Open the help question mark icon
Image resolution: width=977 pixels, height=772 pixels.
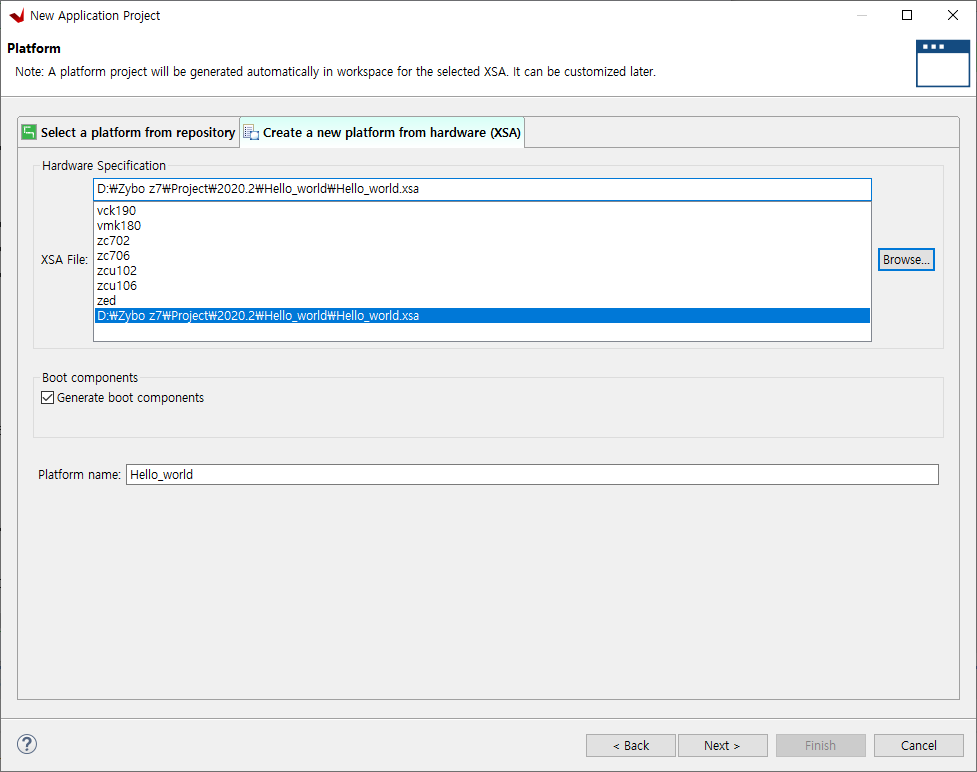[x=27, y=744]
